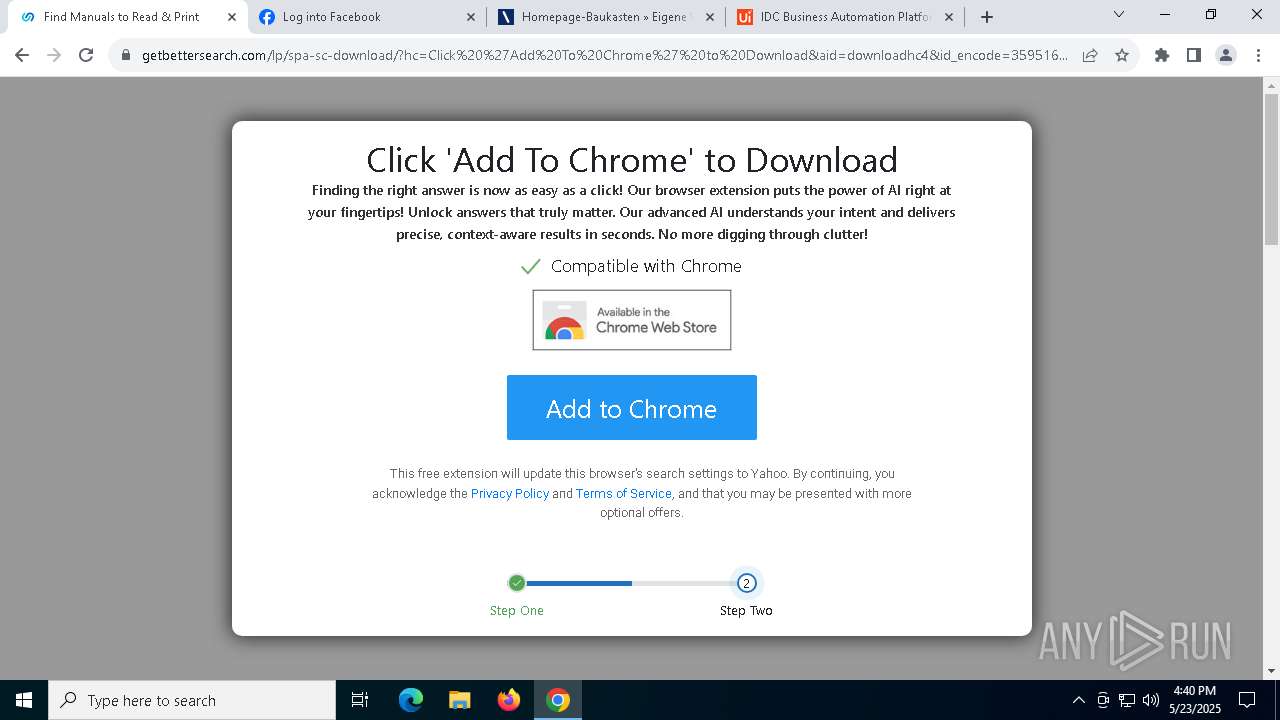Launch Firefox from the taskbar
This screenshot has height=720, width=1280.
click(x=508, y=700)
